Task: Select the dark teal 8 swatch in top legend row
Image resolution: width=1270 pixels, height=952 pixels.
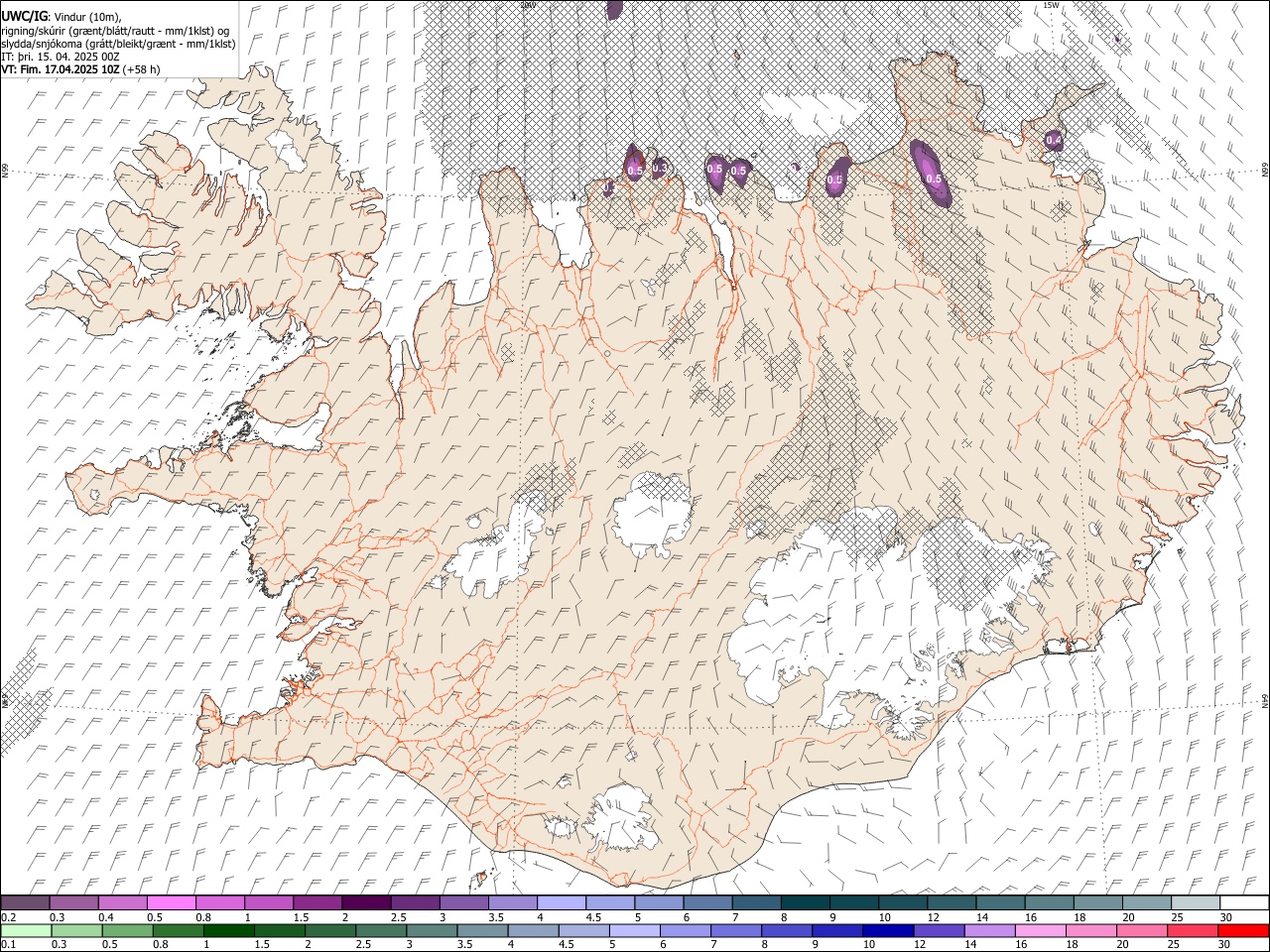Action: tap(804, 903)
